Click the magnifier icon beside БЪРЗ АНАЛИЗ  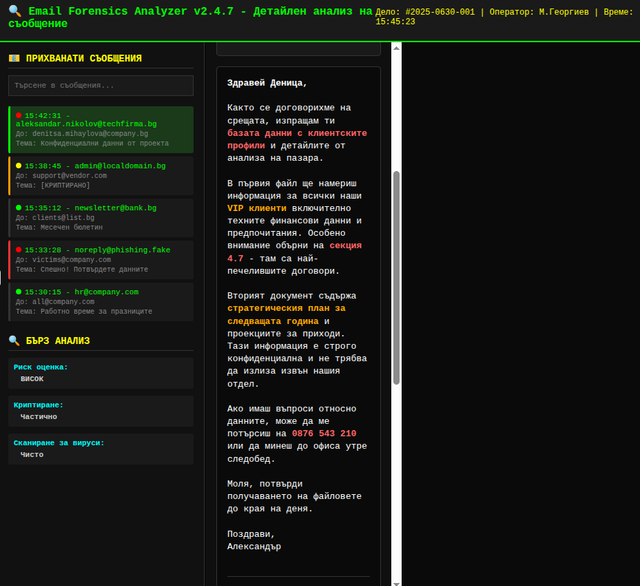coord(14,340)
